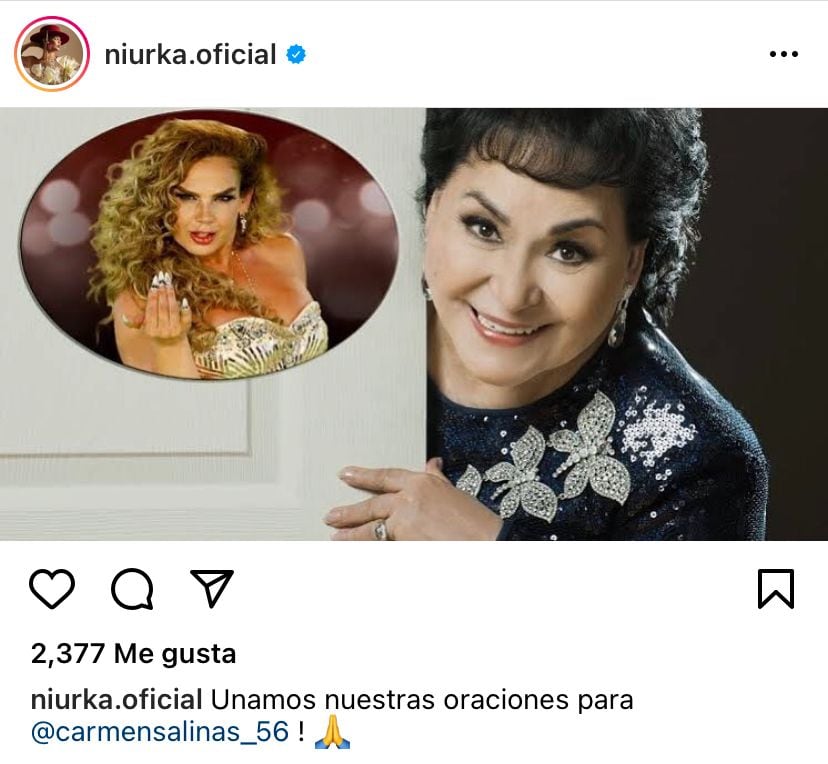Save the post with the bookmark icon
This screenshot has height=764, width=828.
pos(776,588)
